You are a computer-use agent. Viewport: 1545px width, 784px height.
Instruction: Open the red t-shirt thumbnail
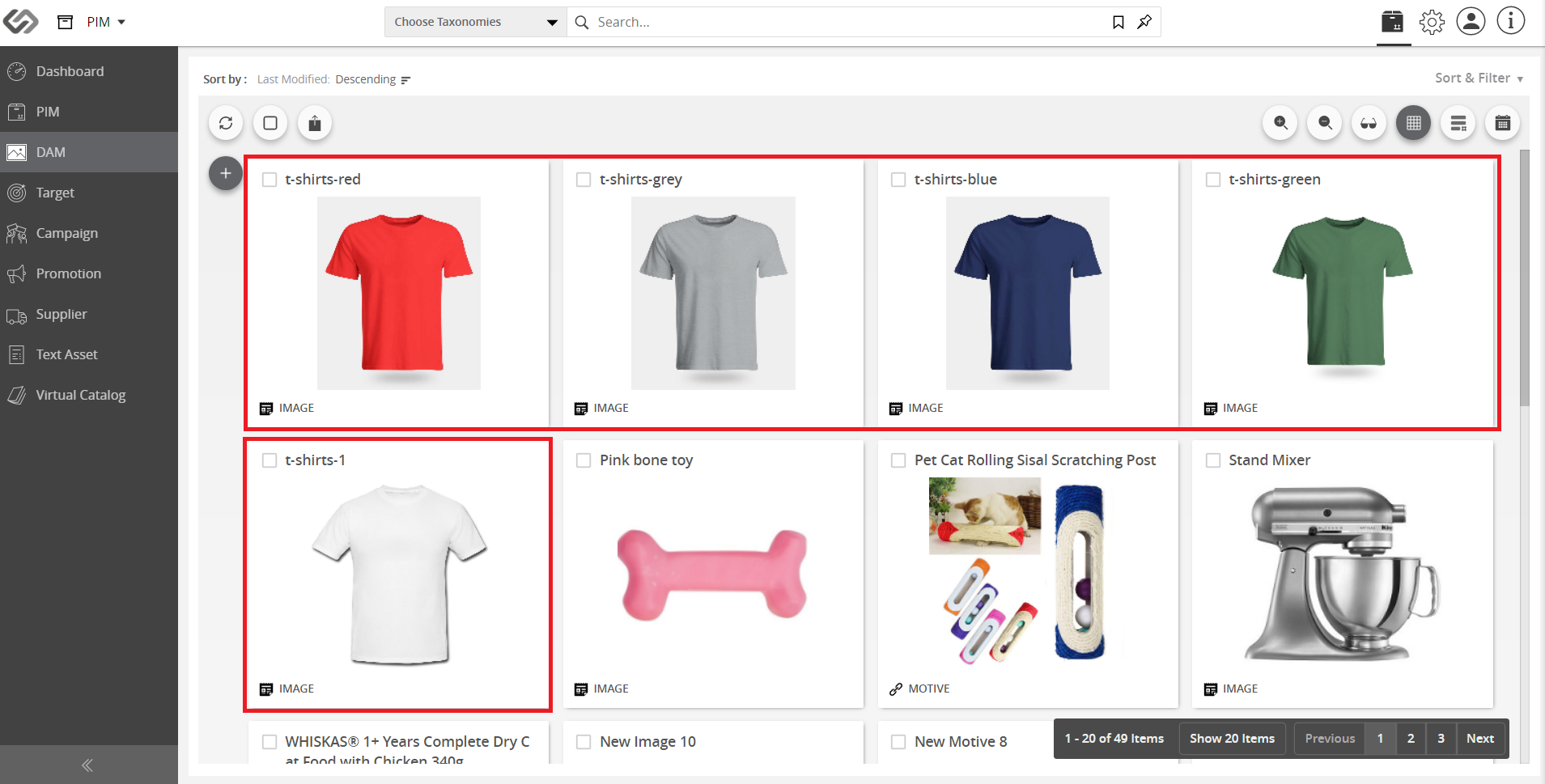[x=399, y=293]
